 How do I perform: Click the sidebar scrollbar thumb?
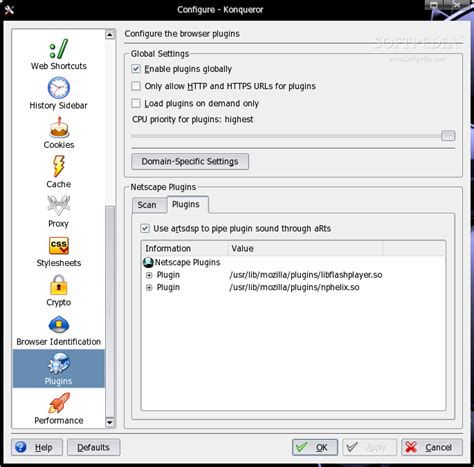click(110, 311)
